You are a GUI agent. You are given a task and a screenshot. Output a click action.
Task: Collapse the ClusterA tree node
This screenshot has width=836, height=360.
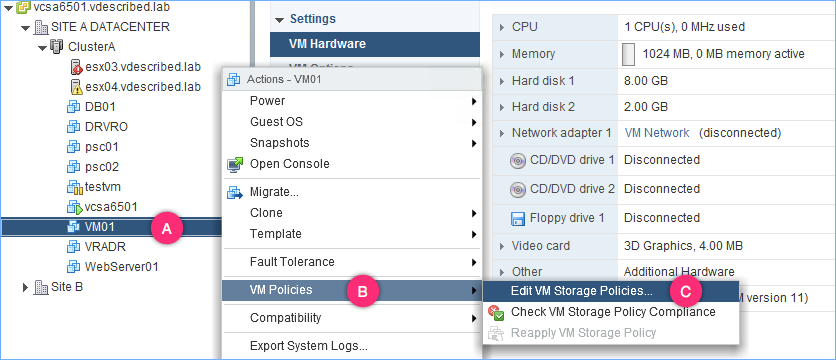tap(43, 47)
